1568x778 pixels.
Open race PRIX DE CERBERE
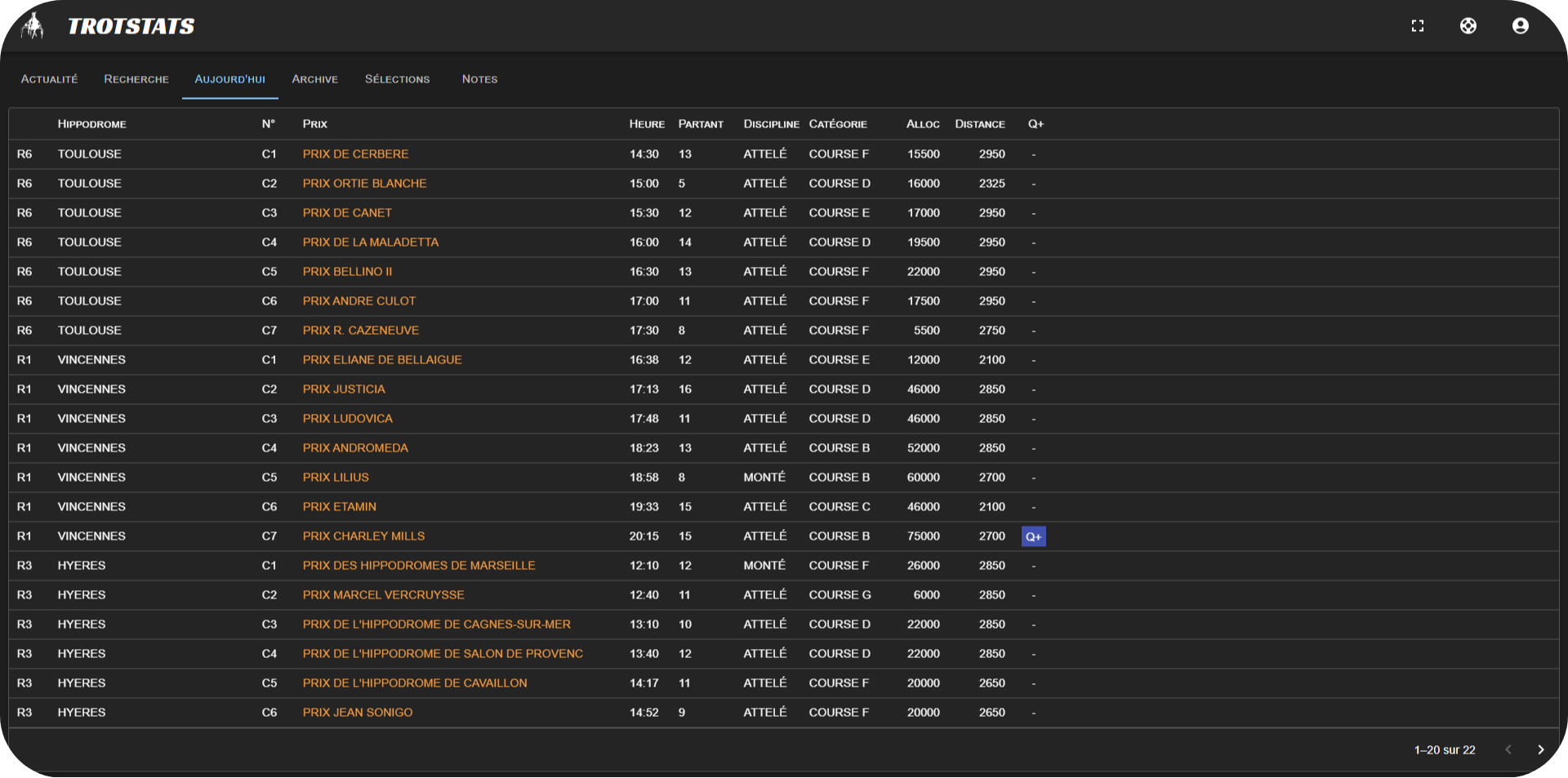(x=355, y=154)
